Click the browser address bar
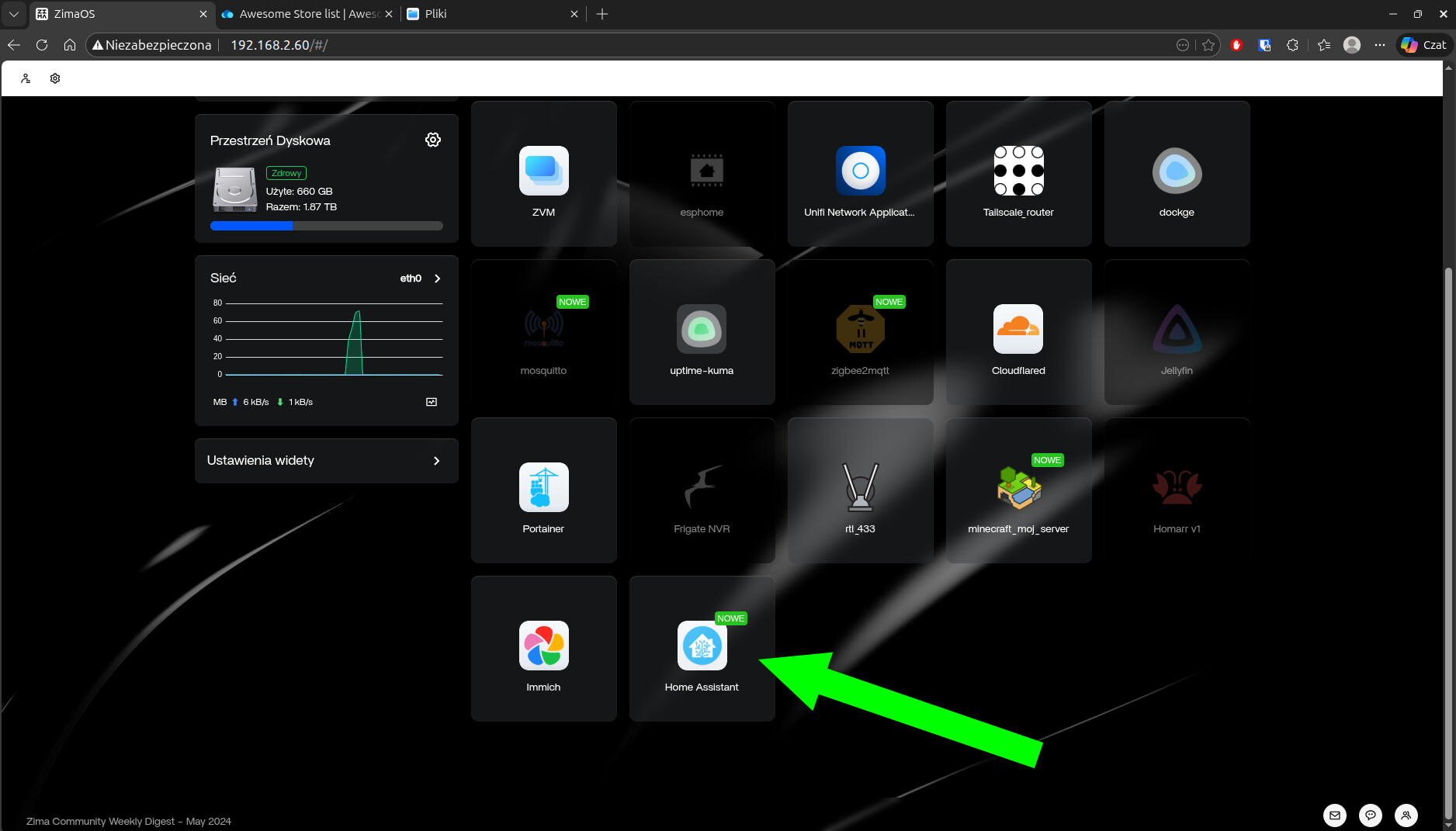 pos(621,45)
